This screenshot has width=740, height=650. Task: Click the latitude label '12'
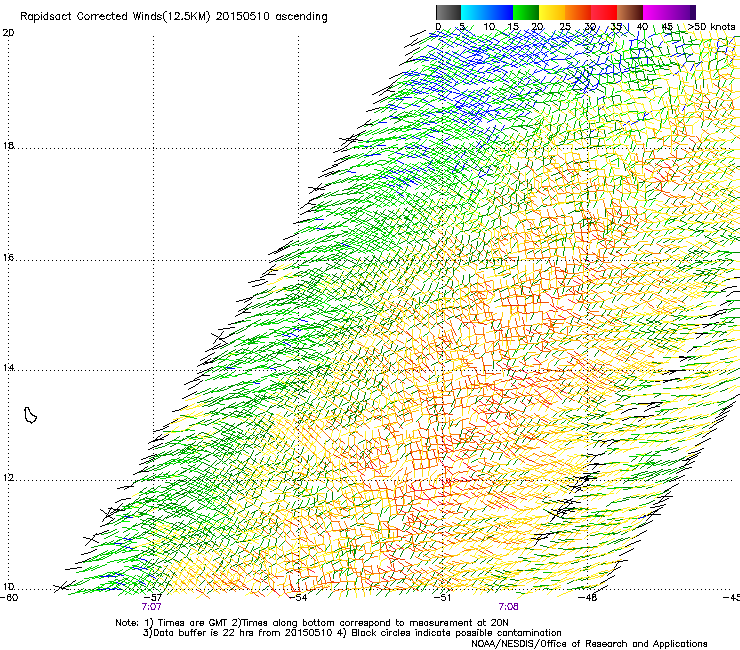(x=8, y=478)
